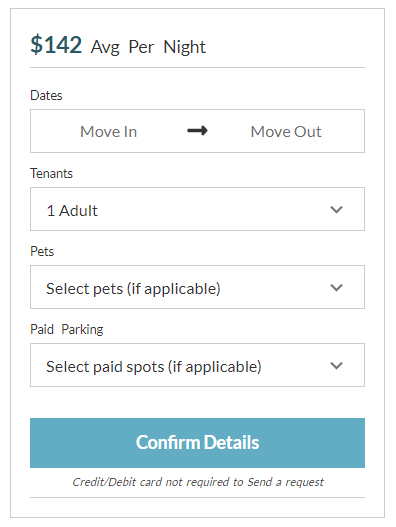Click the Dates field label

[46, 95]
